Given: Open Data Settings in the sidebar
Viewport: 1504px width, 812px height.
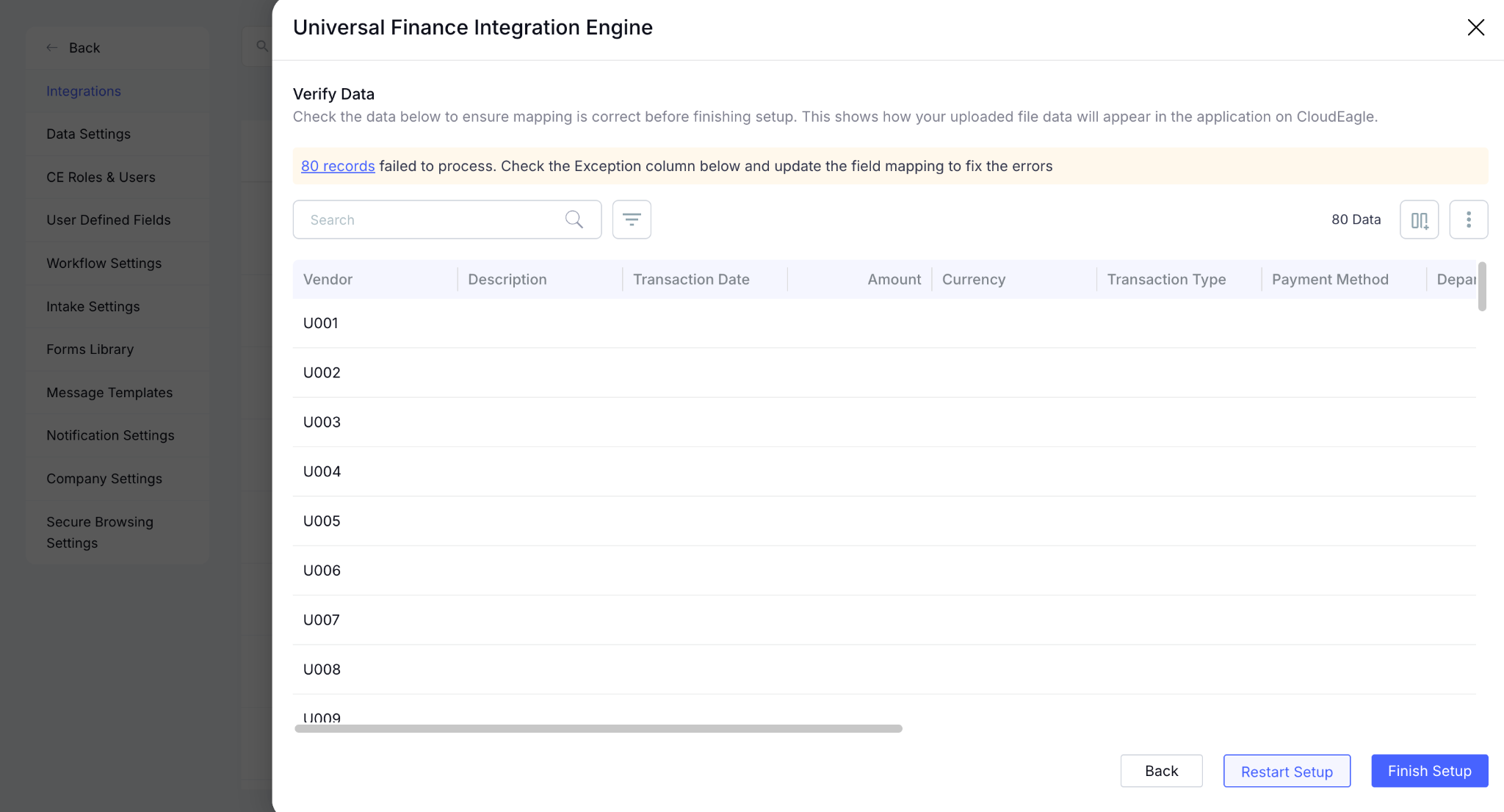Looking at the screenshot, I should point(88,134).
